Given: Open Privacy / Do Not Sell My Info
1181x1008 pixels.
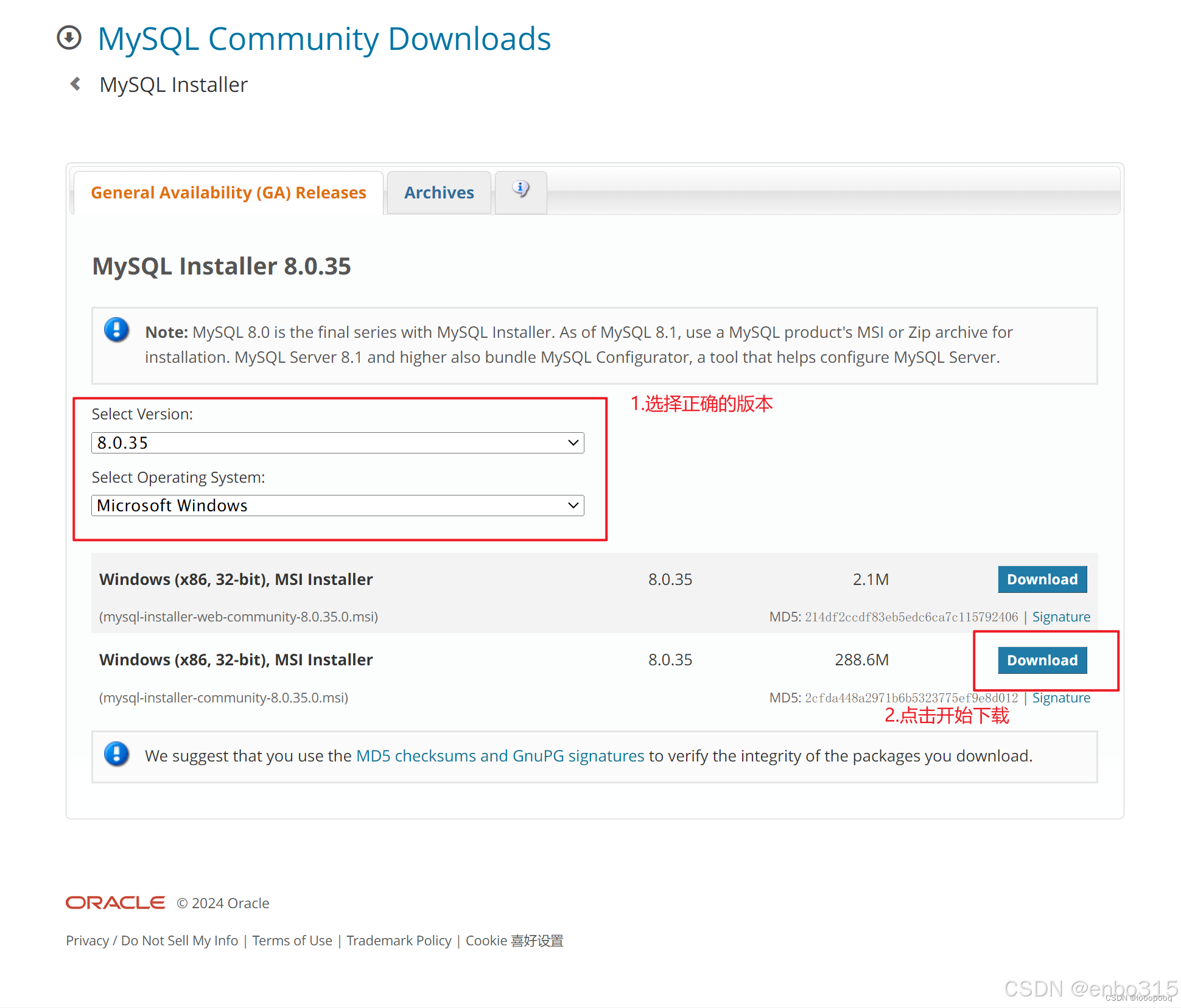Looking at the screenshot, I should (x=152, y=940).
